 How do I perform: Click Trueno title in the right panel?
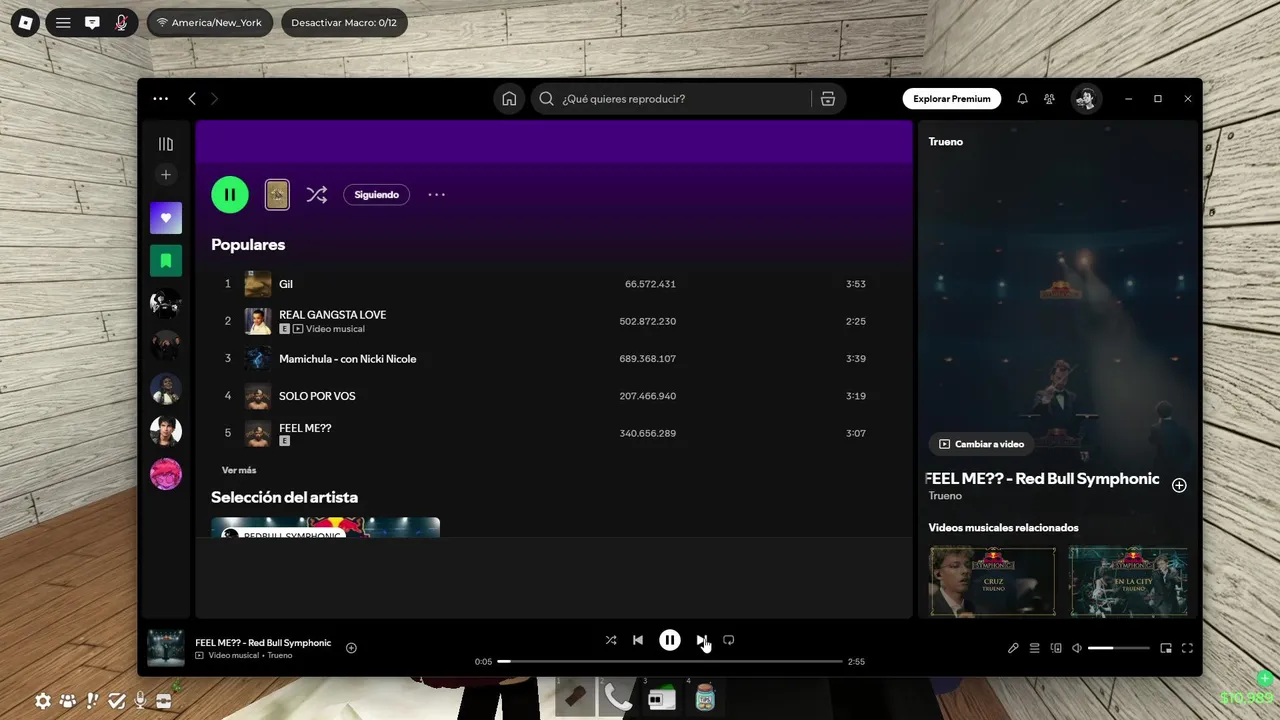945,142
